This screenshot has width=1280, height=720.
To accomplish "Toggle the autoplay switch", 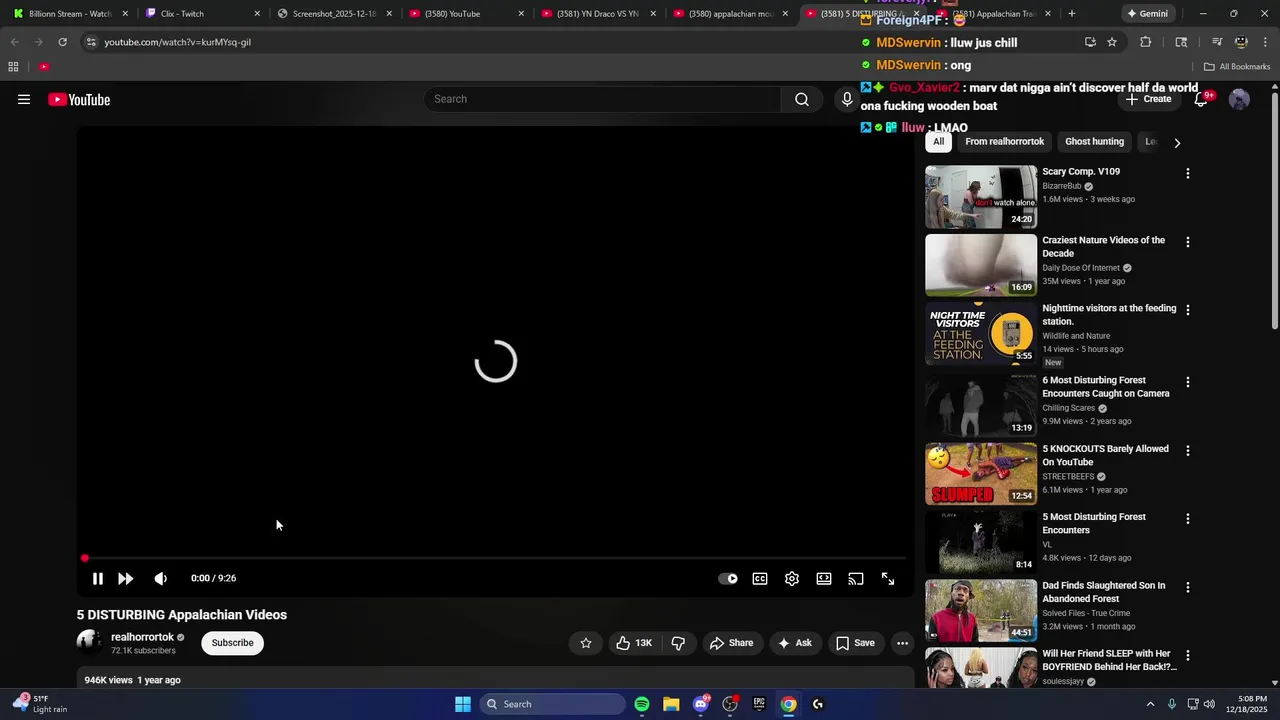I will (x=728, y=579).
